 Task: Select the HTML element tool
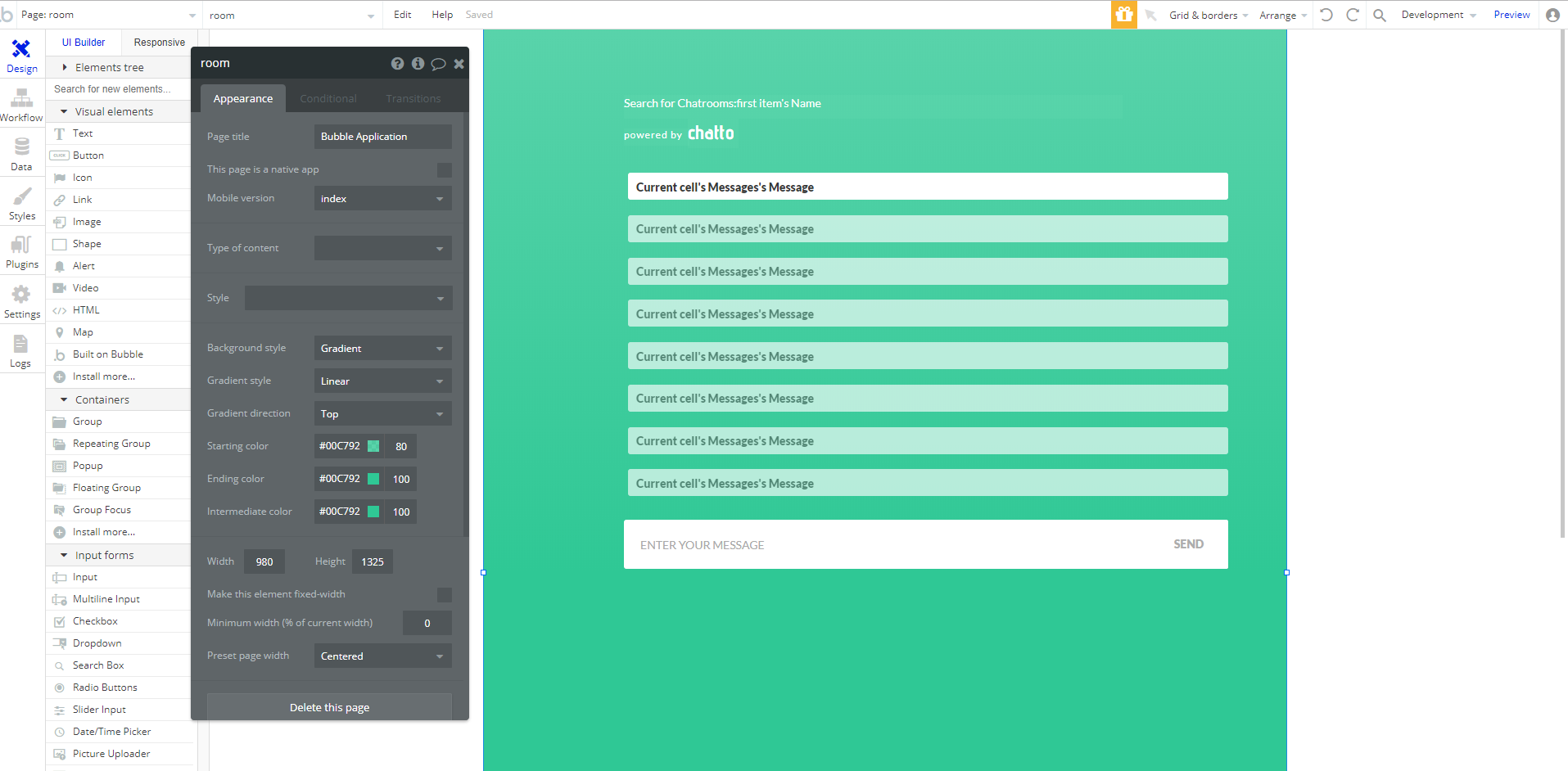120,310
